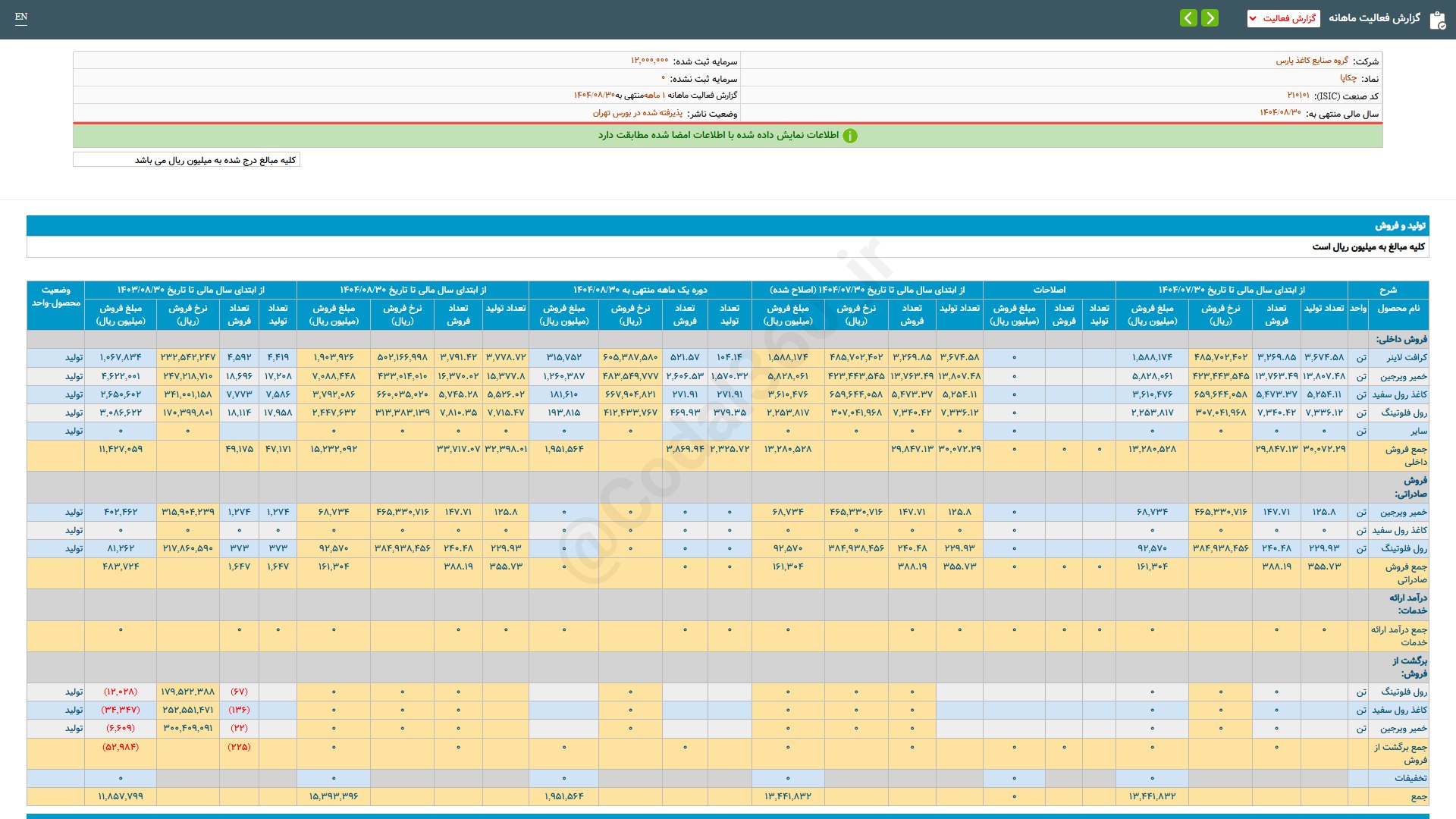This screenshot has height=819, width=1456.
Task: Click the green left-arrow navigation button
Action: (x=1188, y=17)
